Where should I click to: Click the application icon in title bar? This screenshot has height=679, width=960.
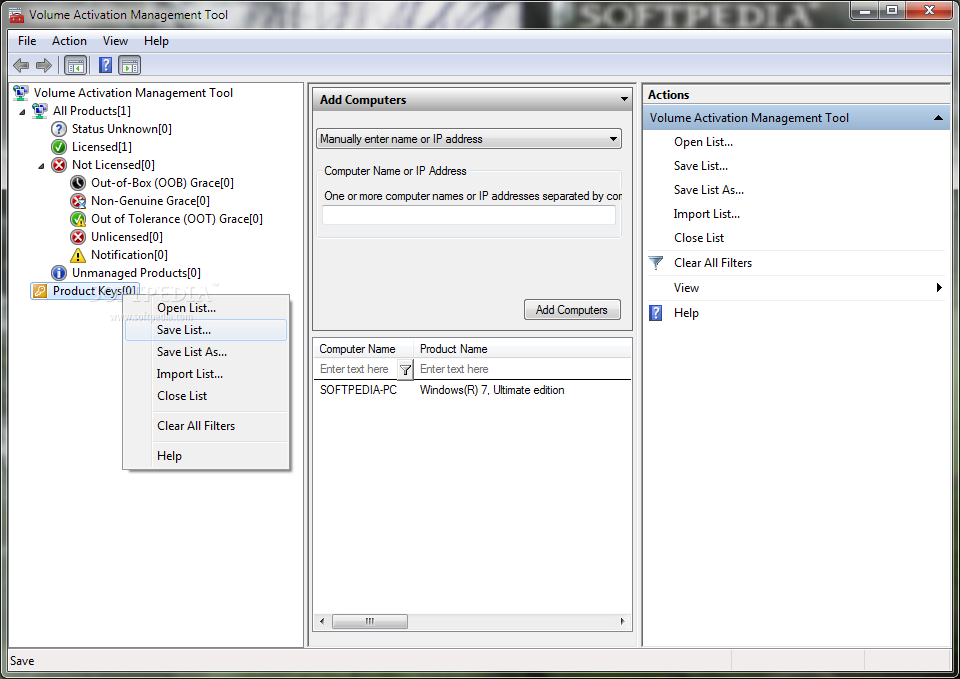17,15
